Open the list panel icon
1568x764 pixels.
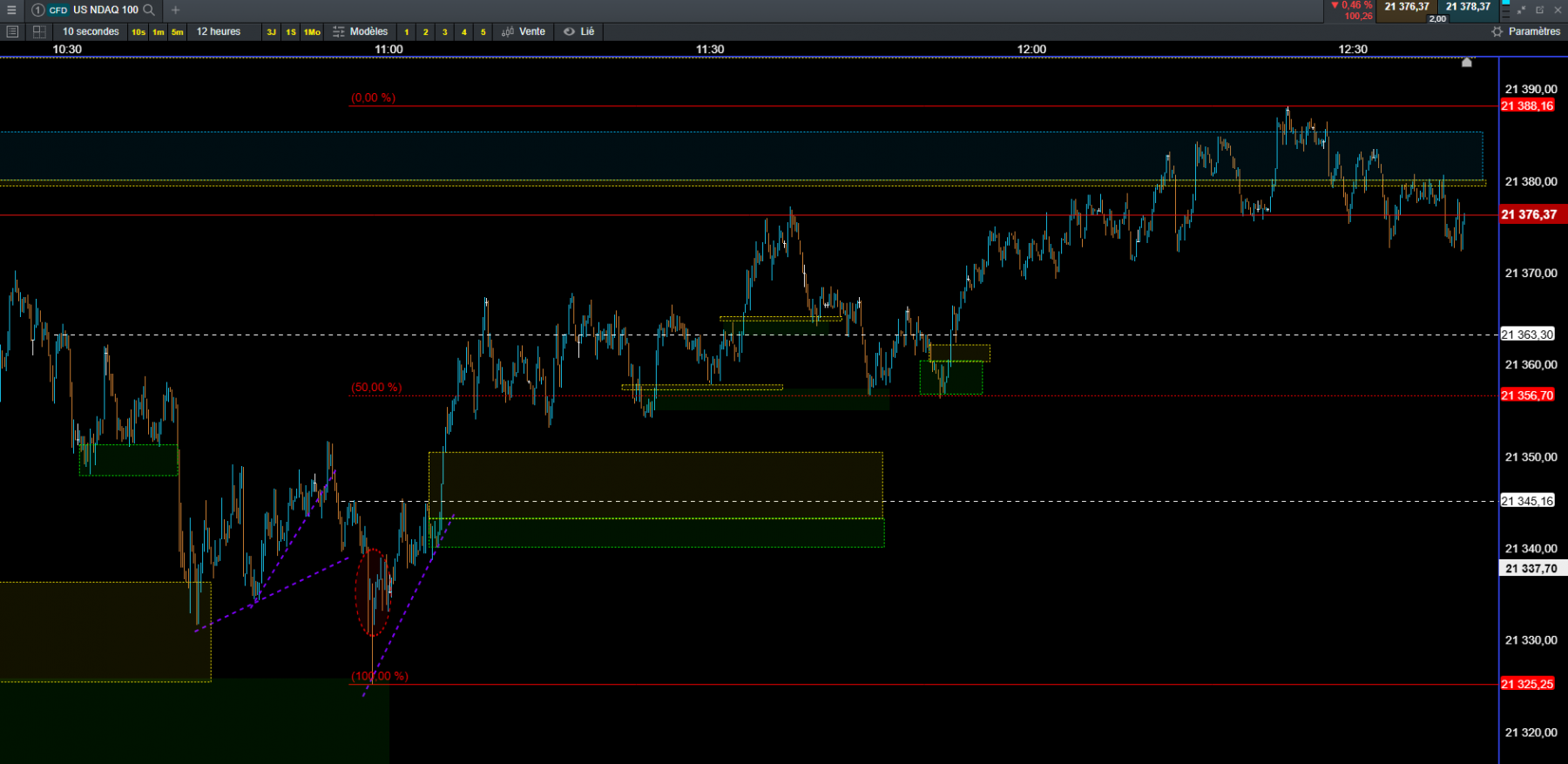[x=12, y=31]
